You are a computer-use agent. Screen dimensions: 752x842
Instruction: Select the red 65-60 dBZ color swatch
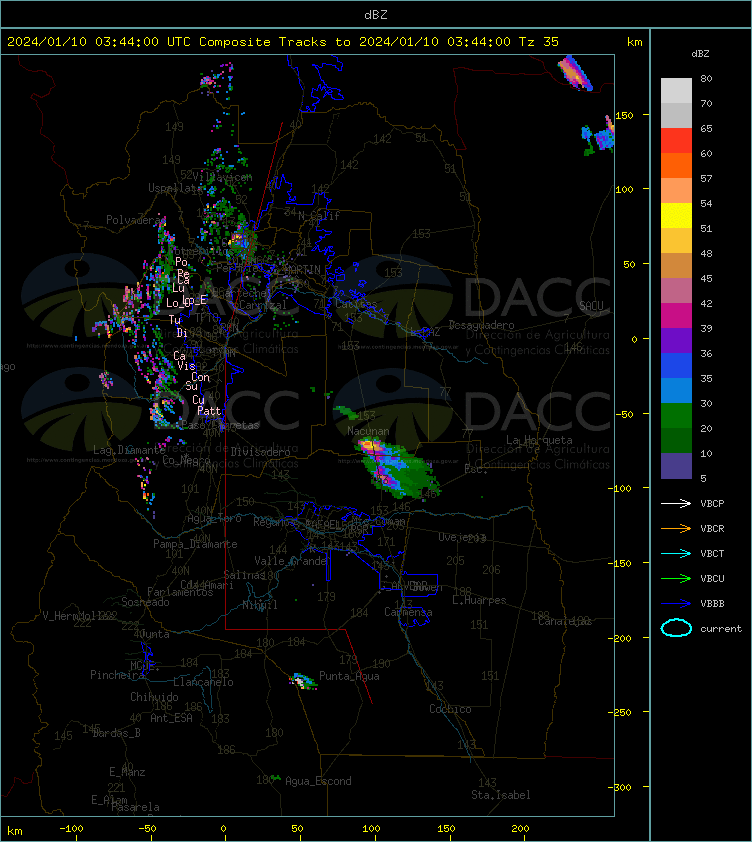pyautogui.click(x=676, y=141)
